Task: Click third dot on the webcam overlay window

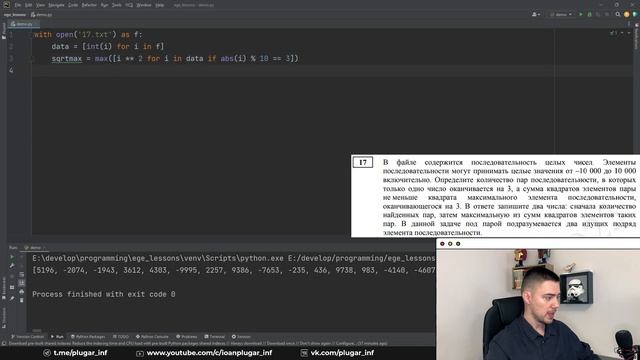Action: pyautogui.click(x=458, y=244)
